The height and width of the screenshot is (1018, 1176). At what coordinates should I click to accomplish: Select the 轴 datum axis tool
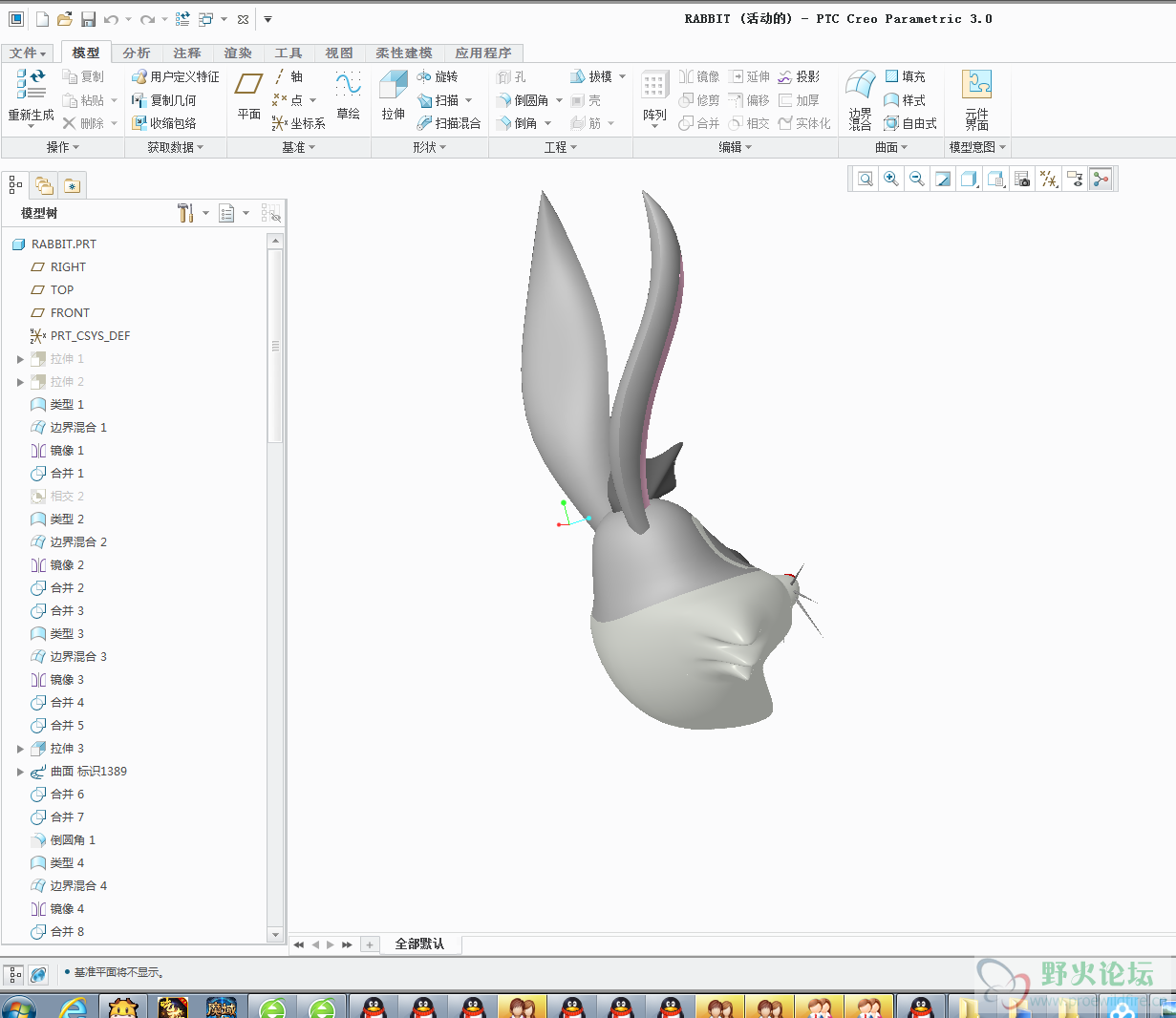288,76
